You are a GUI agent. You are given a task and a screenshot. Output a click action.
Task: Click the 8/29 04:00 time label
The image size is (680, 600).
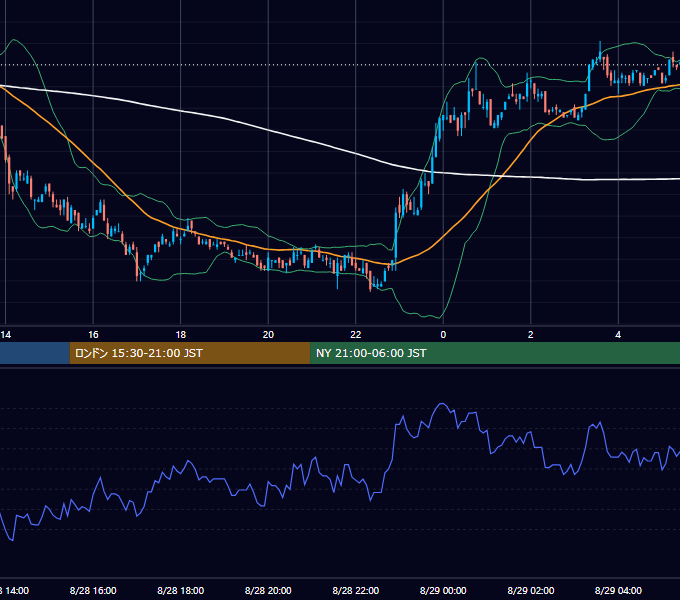coord(618,590)
